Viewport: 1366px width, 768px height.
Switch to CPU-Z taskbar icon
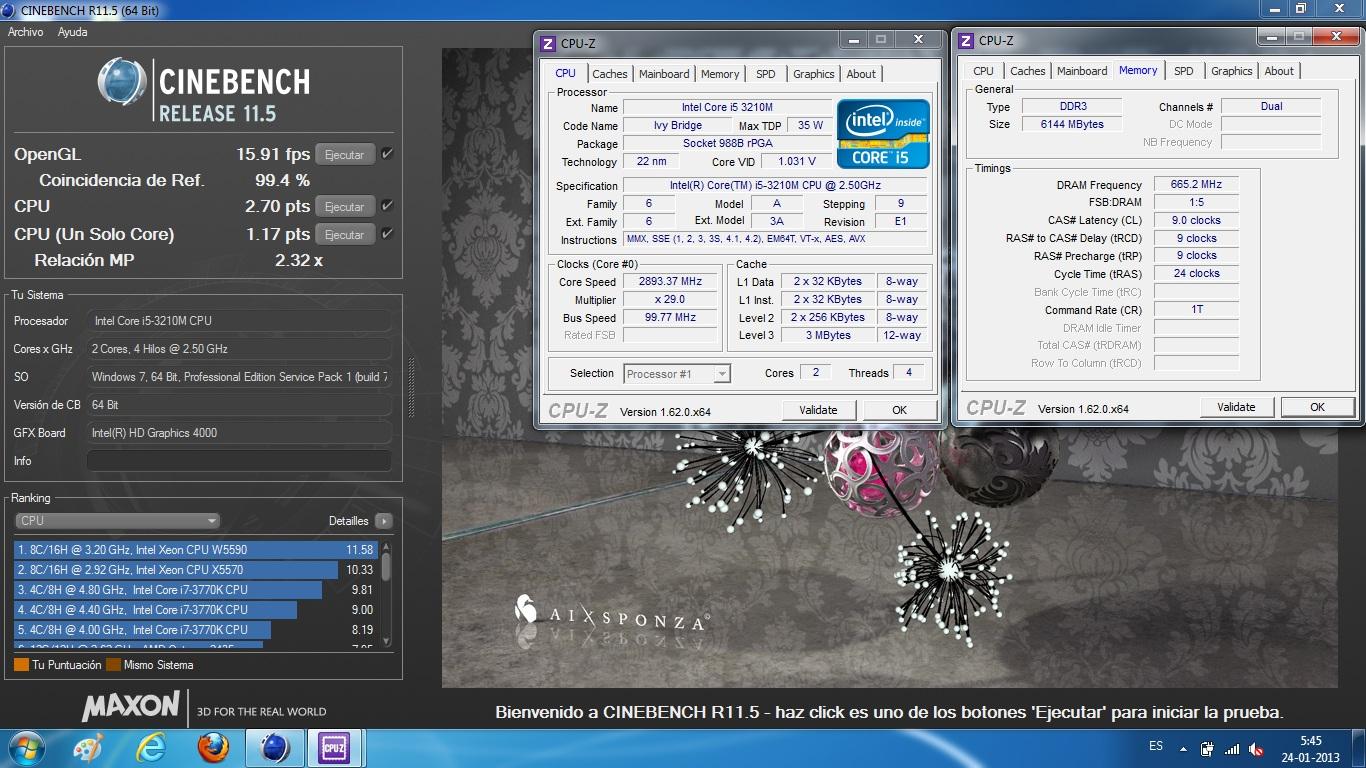pyautogui.click(x=334, y=748)
